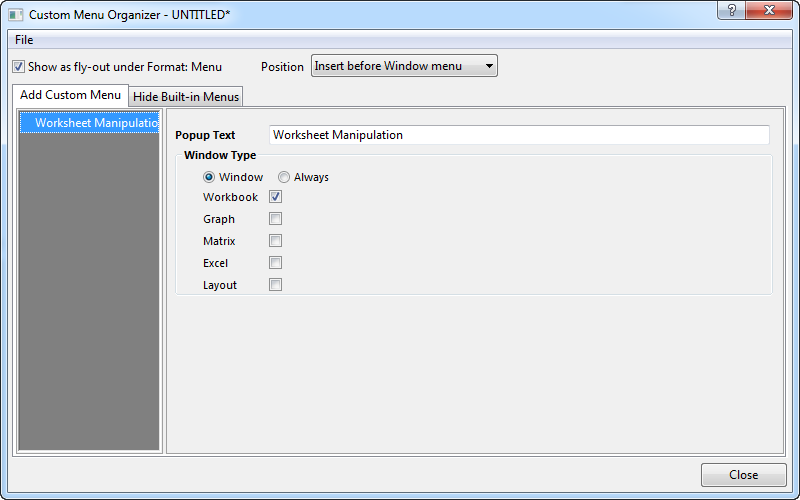Enable the Graph window type checkbox
Screen dimensions: 800x500
276,219
